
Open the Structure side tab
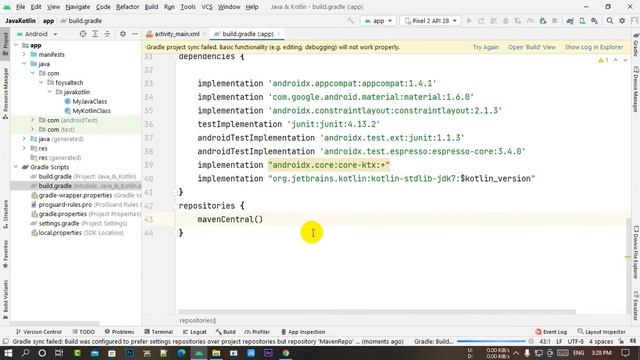5,214
